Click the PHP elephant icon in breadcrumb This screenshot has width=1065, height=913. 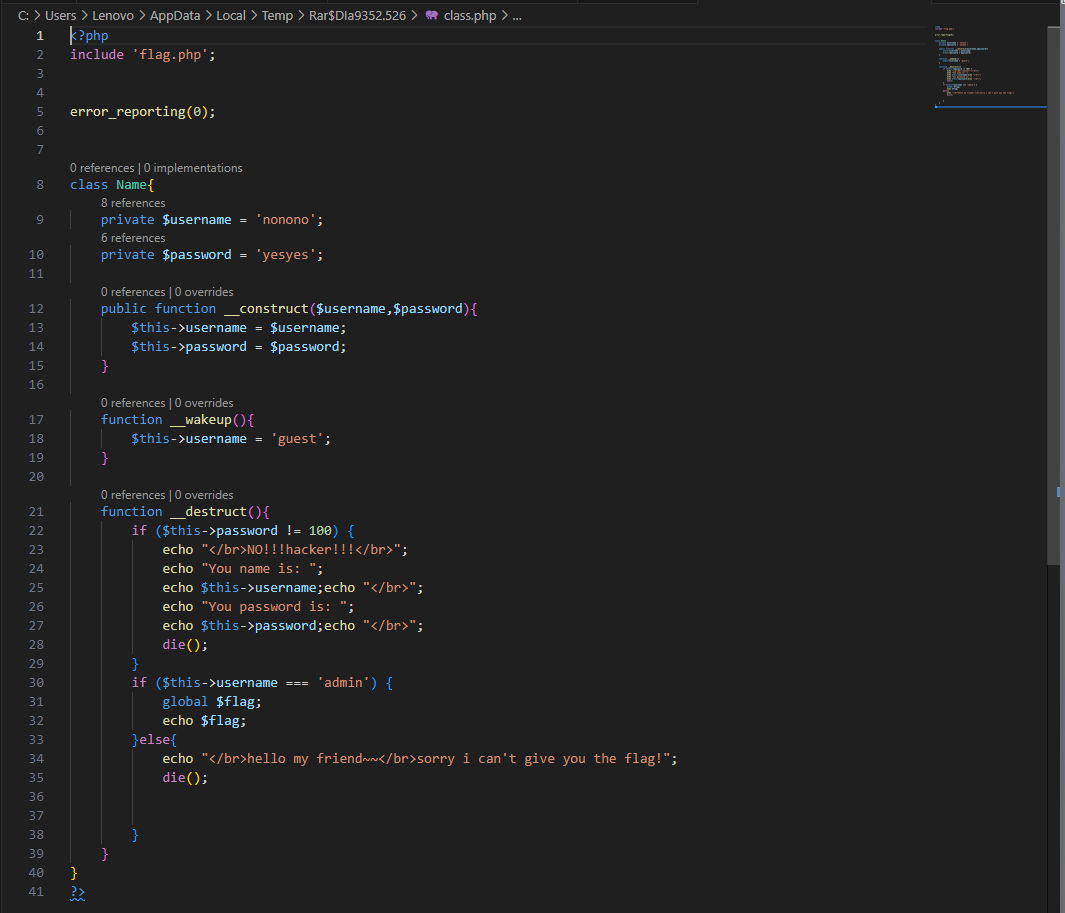pyautogui.click(x=431, y=15)
